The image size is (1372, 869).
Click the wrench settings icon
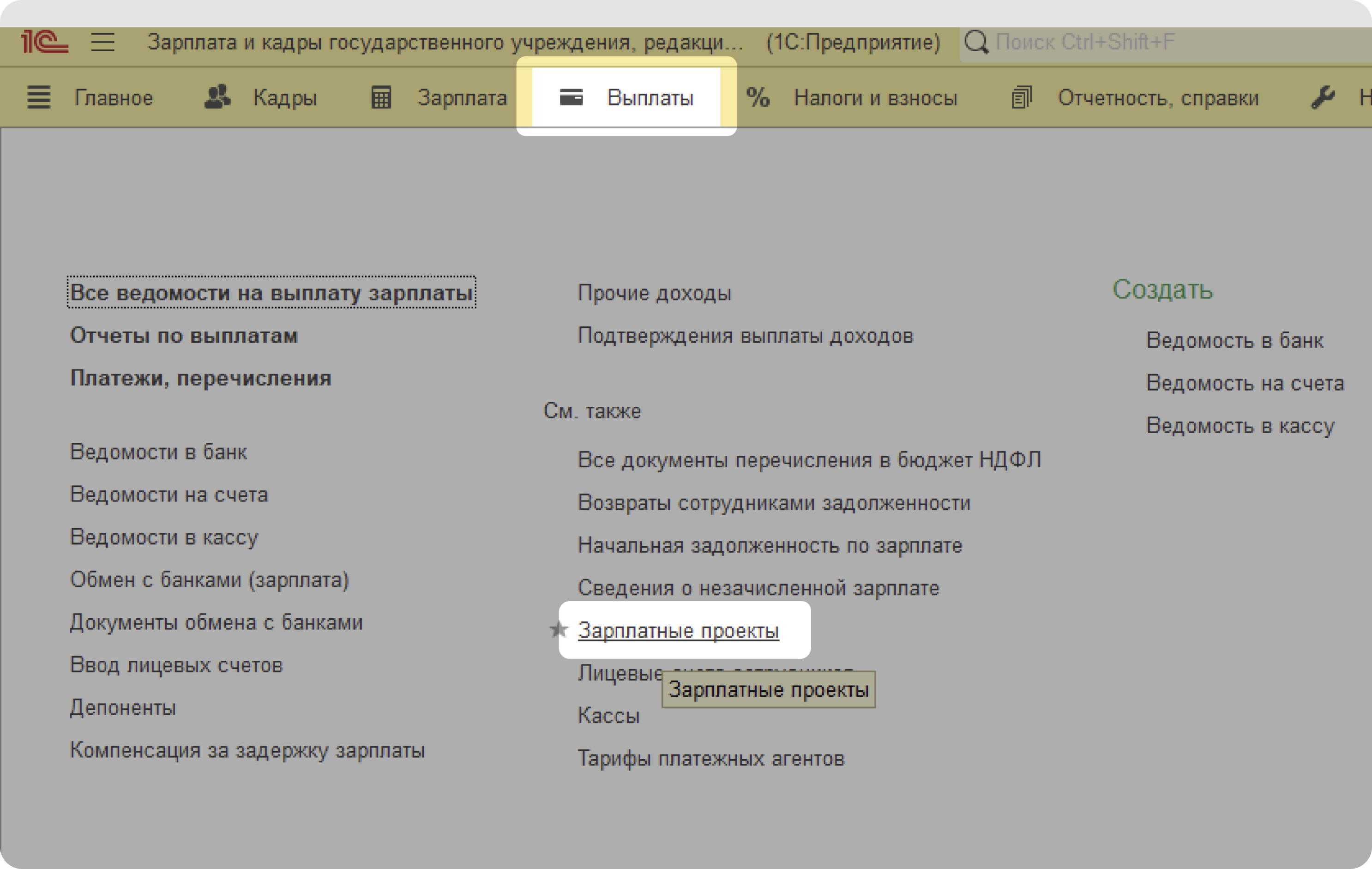pos(1323,97)
